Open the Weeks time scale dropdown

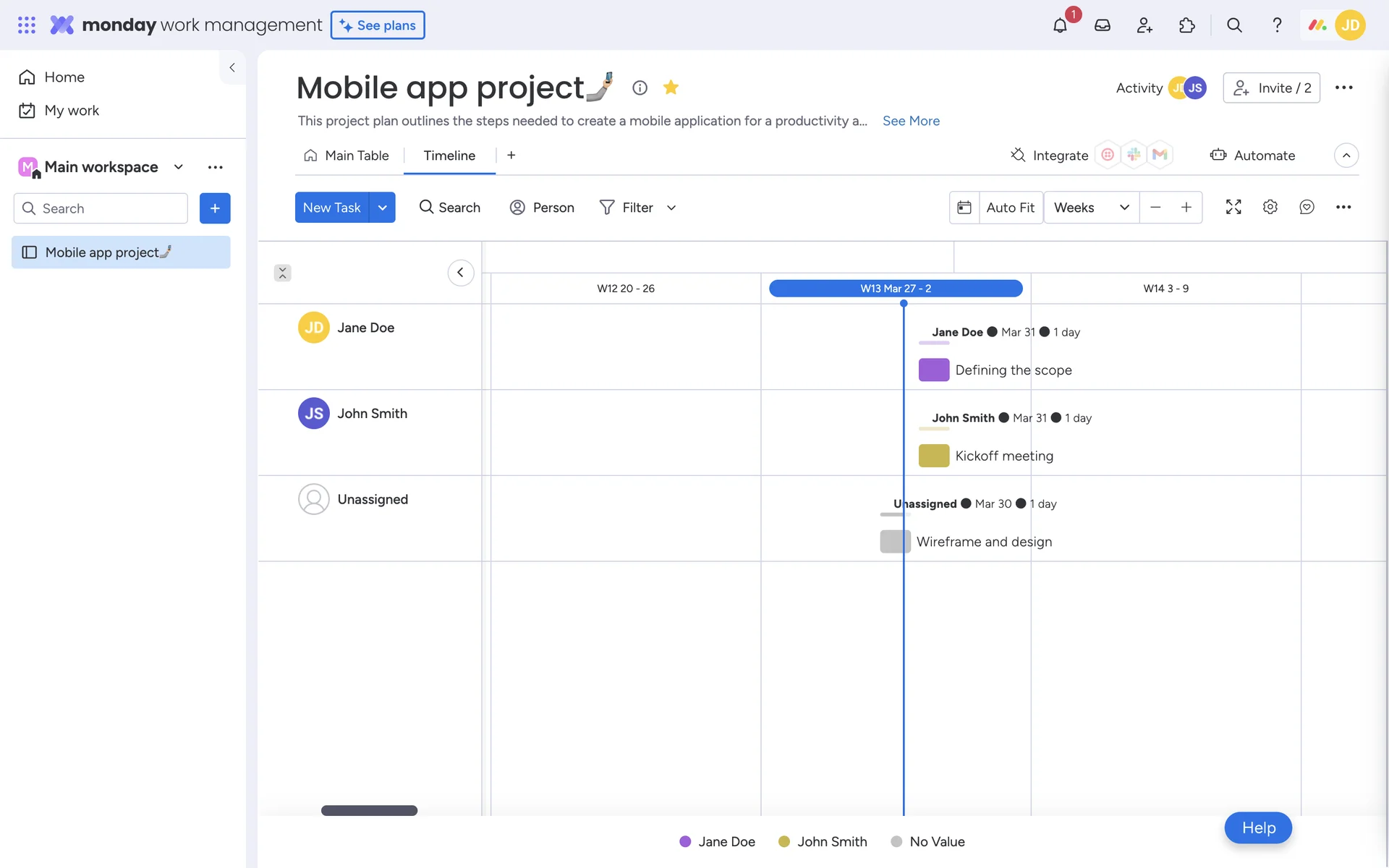coord(1091,208)
